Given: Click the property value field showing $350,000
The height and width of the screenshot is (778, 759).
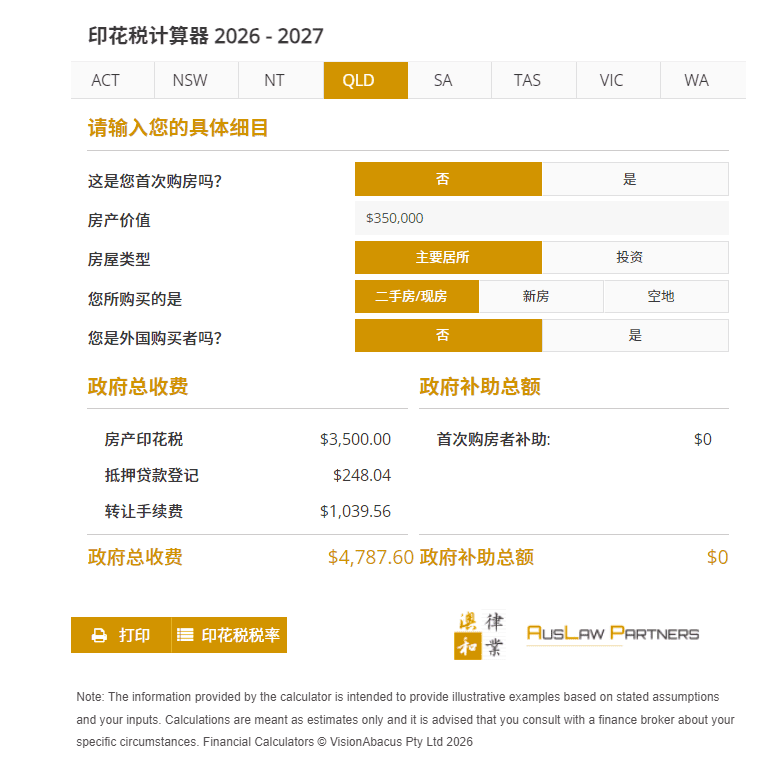Looking at the screenshot, I should pyautogui.click(x=542, y=218).
